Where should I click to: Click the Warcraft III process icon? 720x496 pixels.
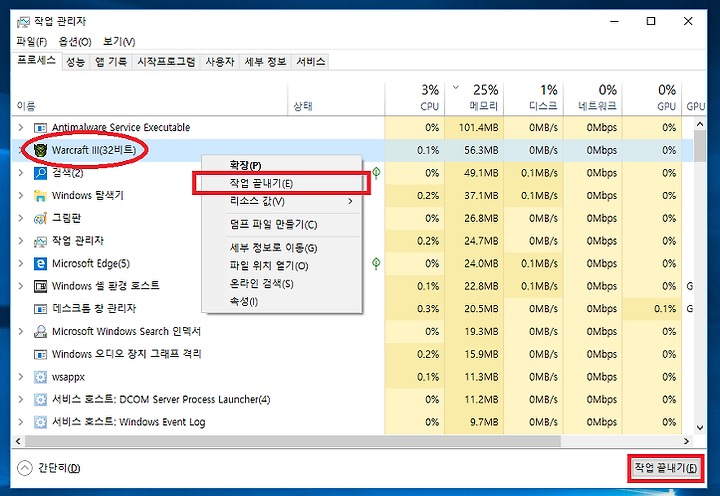click(x=40, y=150)
